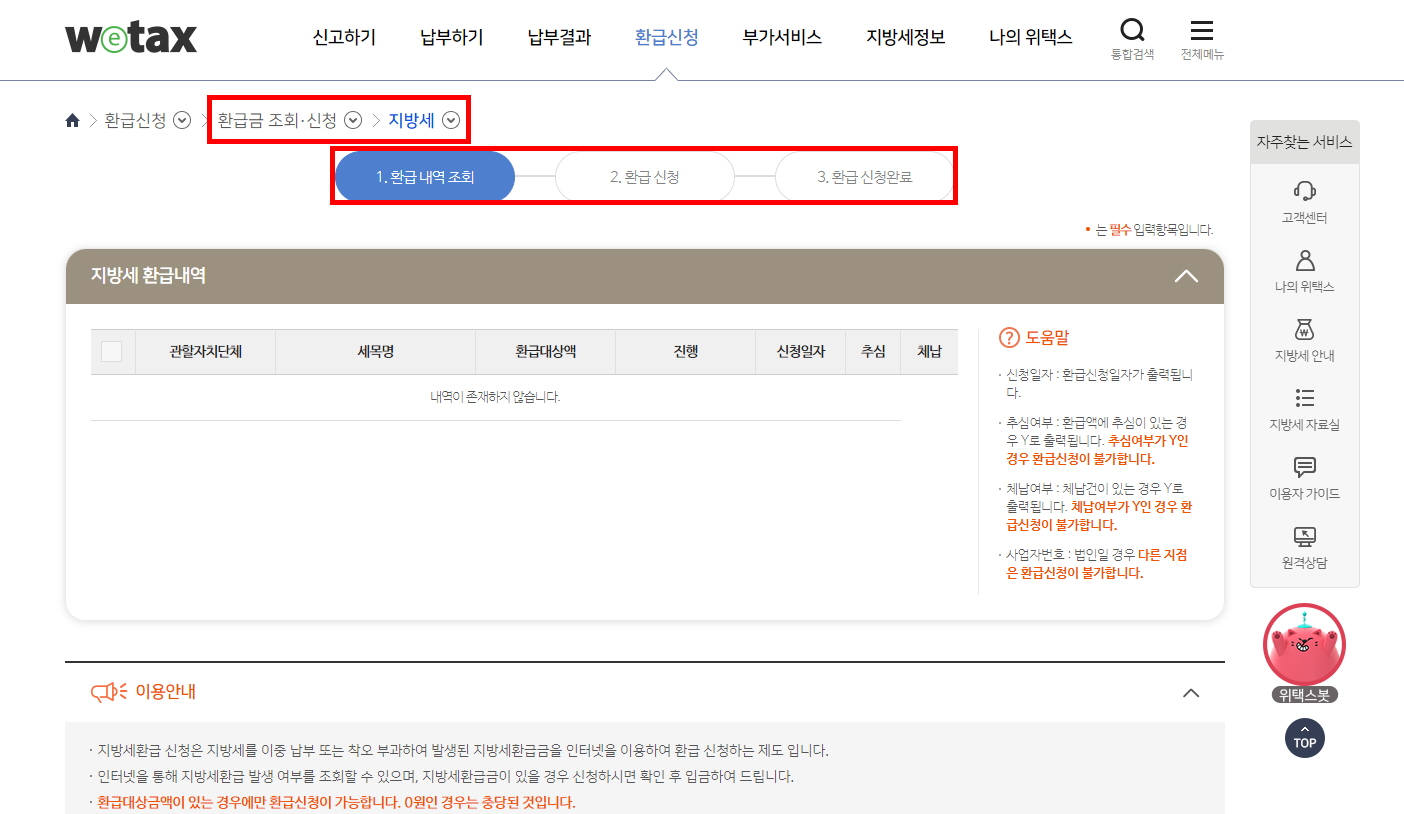
Task: Click the 세목명 column header
Action: [375, 352]
